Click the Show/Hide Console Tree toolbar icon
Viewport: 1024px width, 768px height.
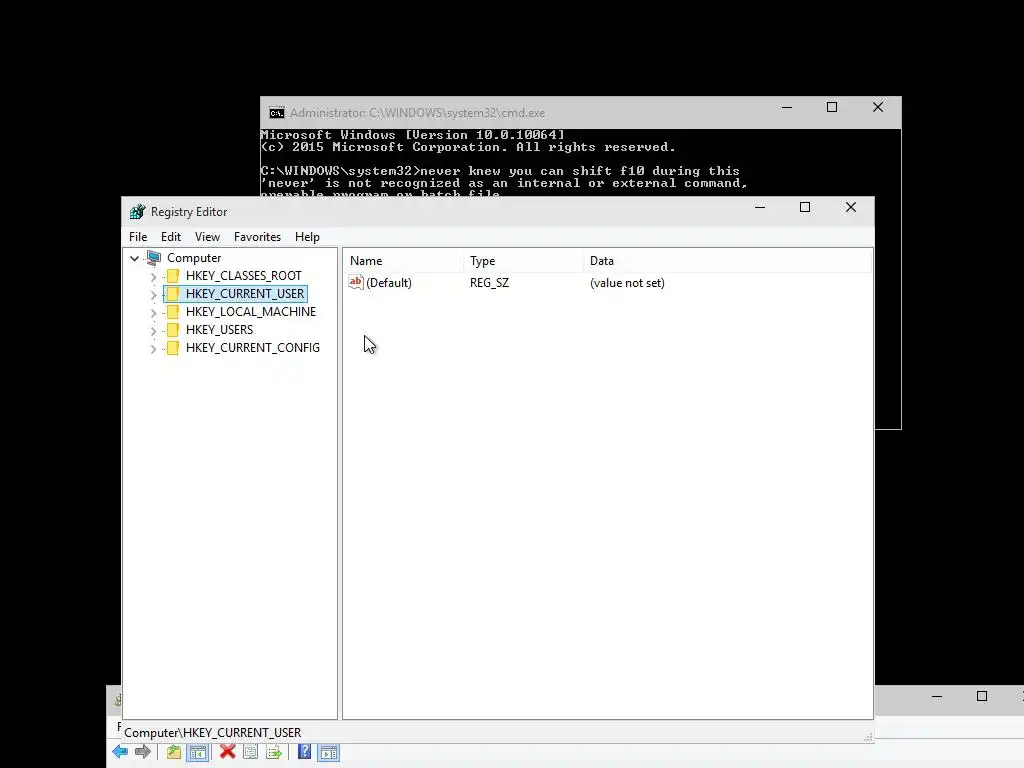[x=197, y=752]
